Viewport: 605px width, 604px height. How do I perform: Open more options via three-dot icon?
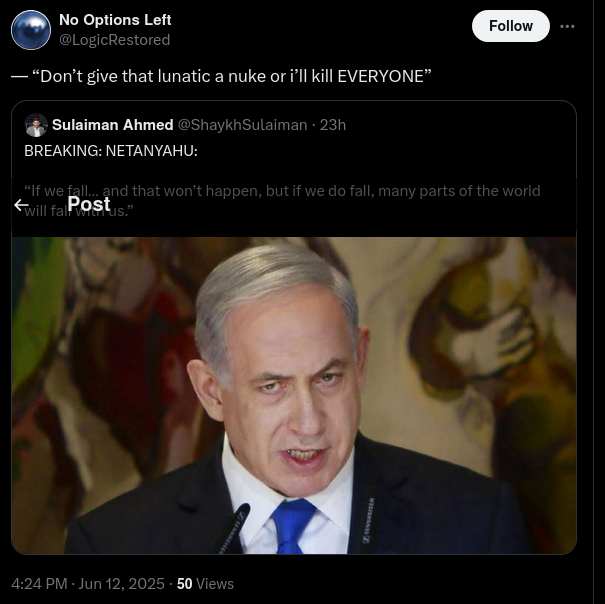click(567, 26)
